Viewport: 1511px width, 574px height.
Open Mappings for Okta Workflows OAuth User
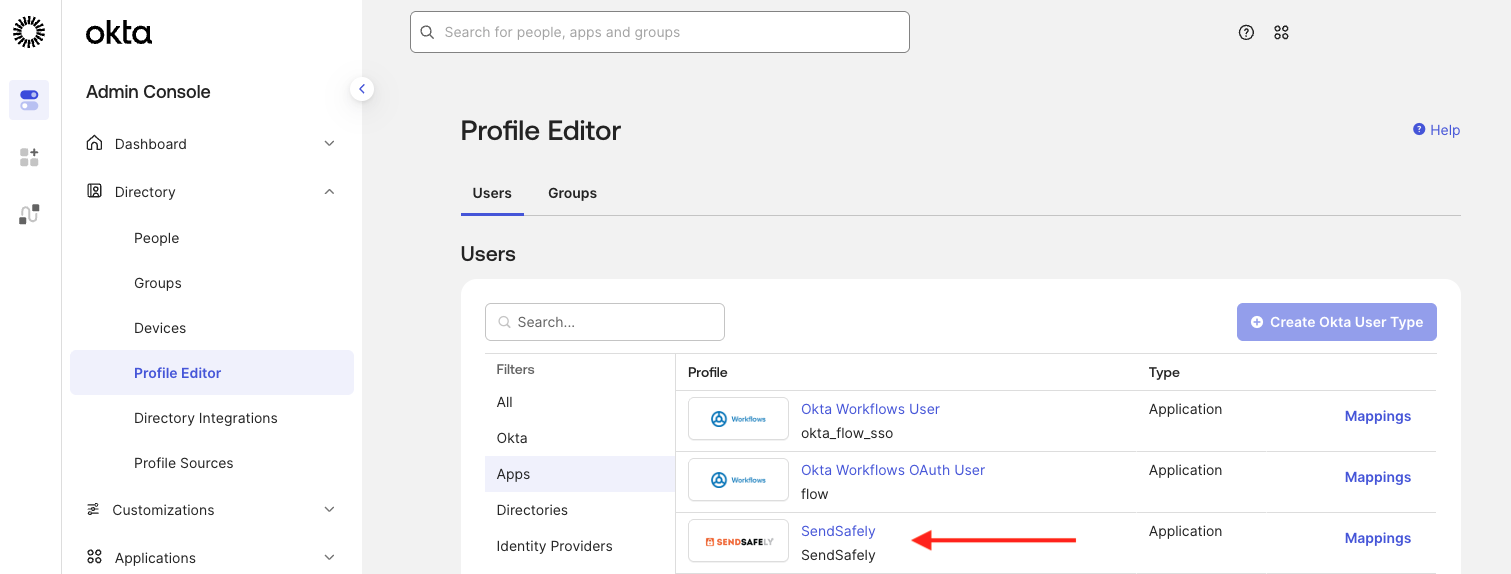[x=1378, y=477]
